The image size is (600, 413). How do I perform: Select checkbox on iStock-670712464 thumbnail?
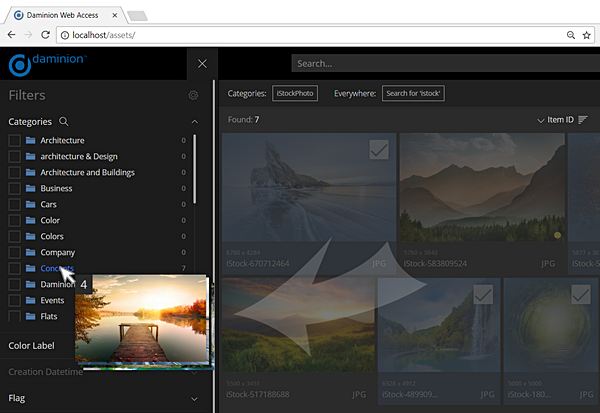tap(379, 150)
